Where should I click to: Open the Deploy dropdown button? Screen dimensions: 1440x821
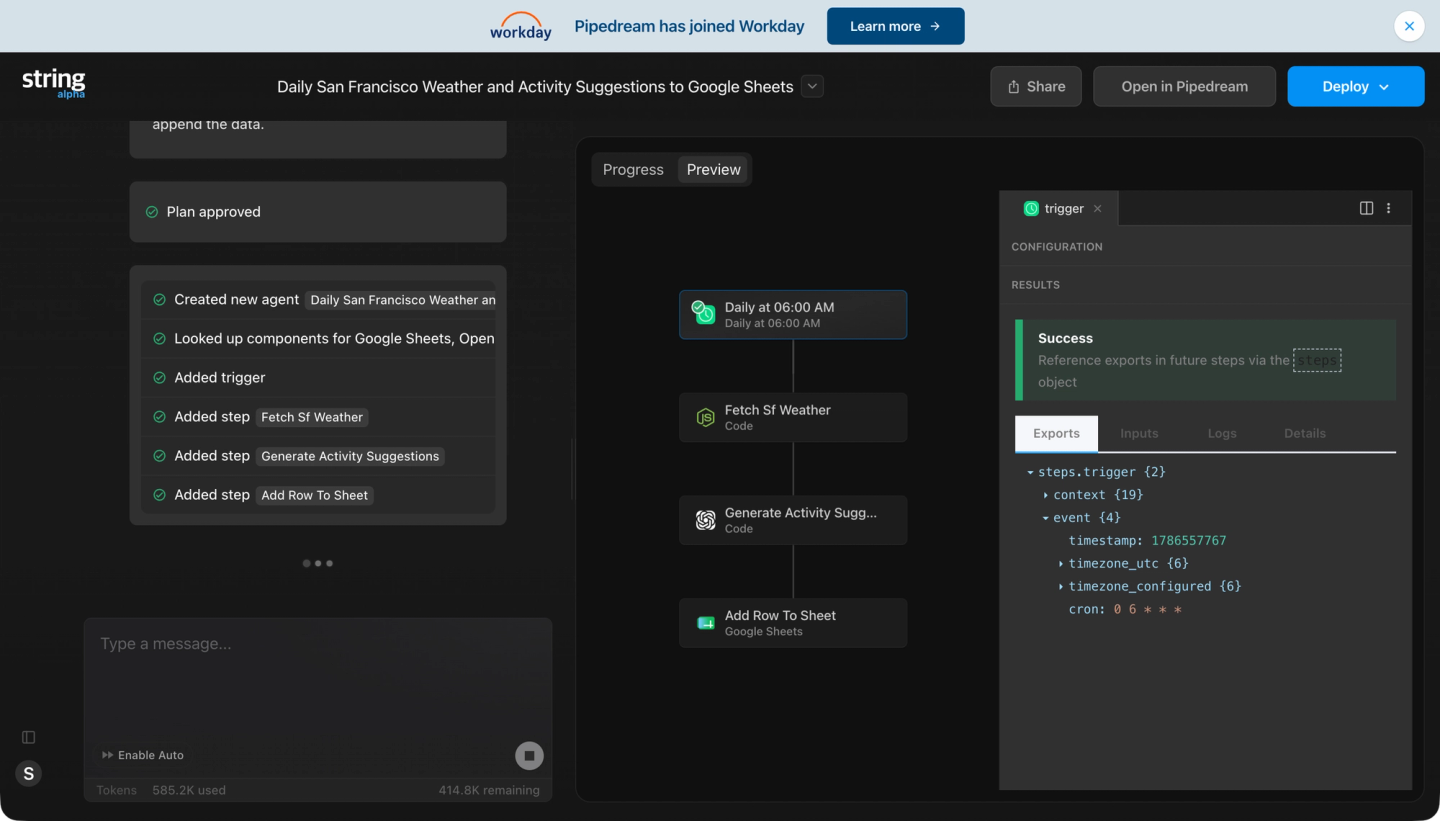tap(1355, 86)
